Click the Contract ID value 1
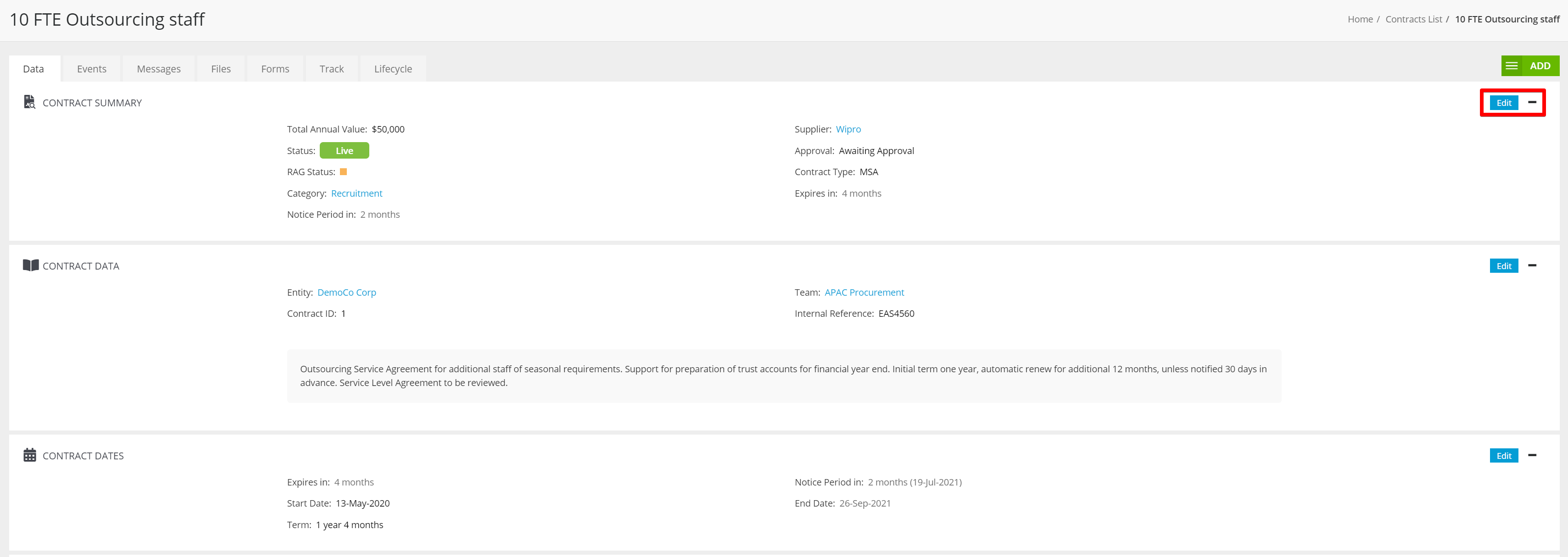The height and width of the screenshot is (557, 1568). 343,314
